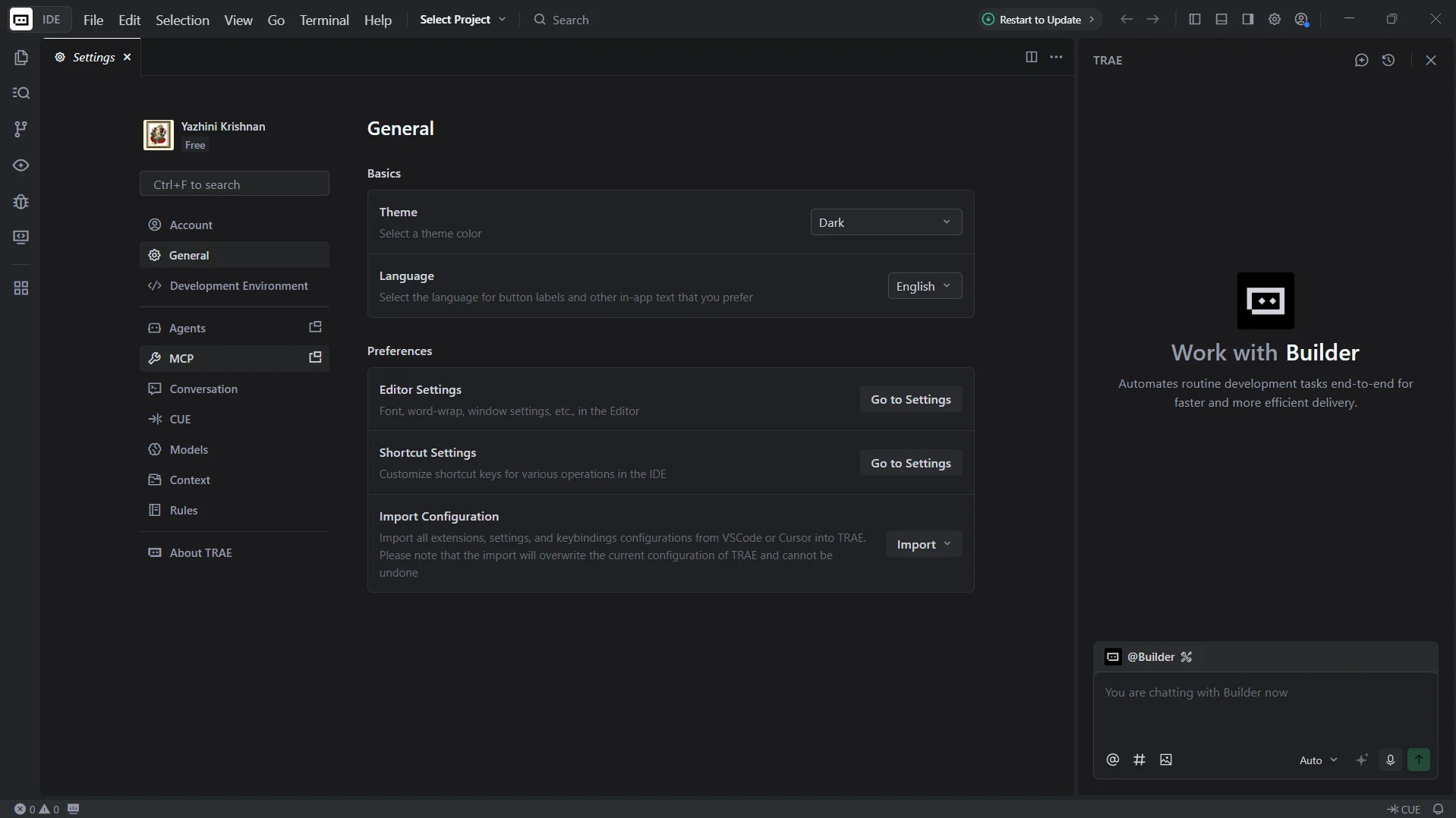Toggle the secondary sidebar layout icon
The width and height of the screenshot is (1456, 818).
pyautogui.click(x=1247, y=19)
